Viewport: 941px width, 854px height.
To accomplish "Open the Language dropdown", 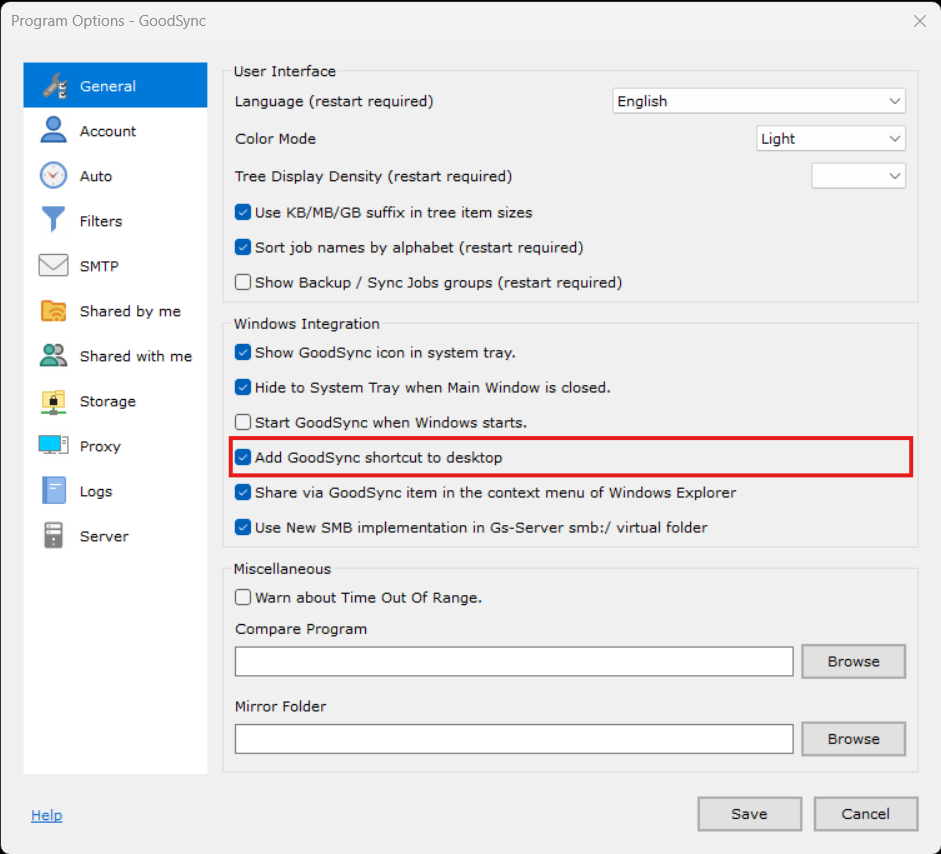I will pos(758,101).
